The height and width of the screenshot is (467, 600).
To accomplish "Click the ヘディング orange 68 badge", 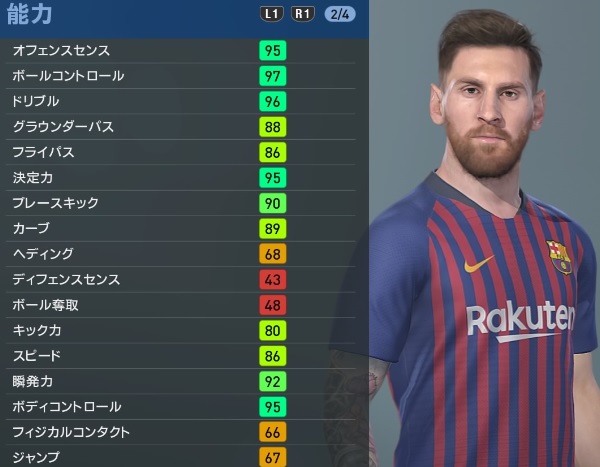I will tap(272, 254).
